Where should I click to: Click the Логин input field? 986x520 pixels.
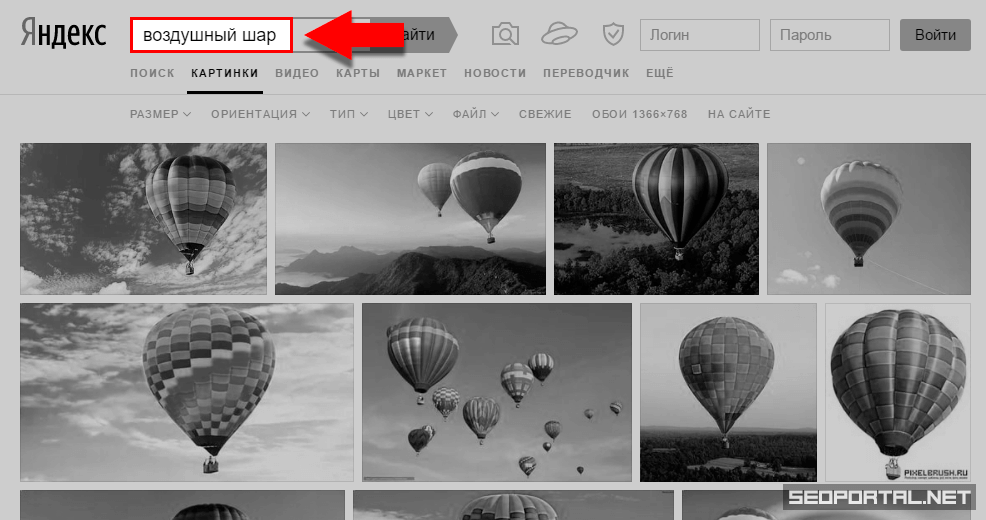pyautogui.click(x=699, y=36)
